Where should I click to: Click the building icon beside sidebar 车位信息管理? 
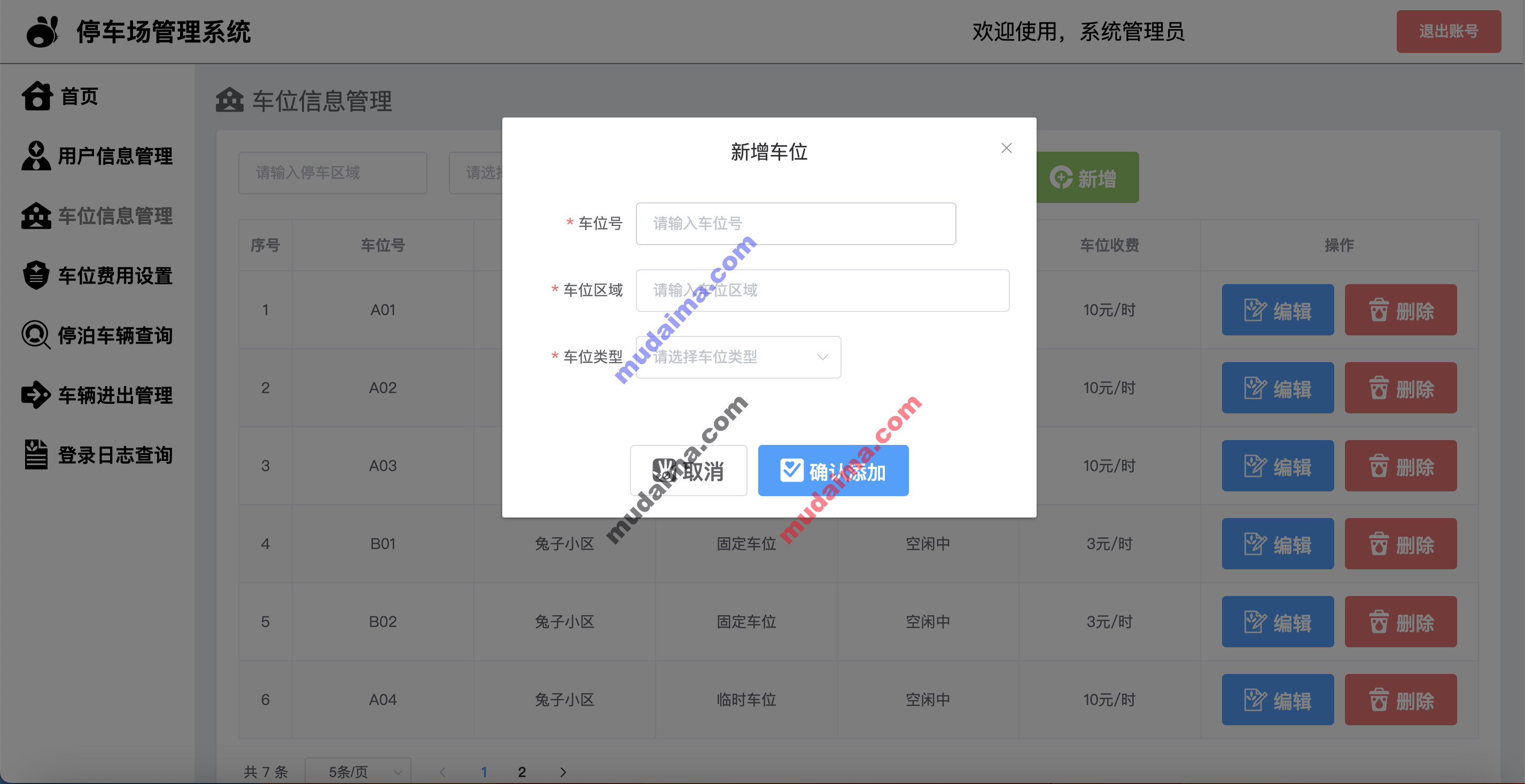tap(36, 216)
